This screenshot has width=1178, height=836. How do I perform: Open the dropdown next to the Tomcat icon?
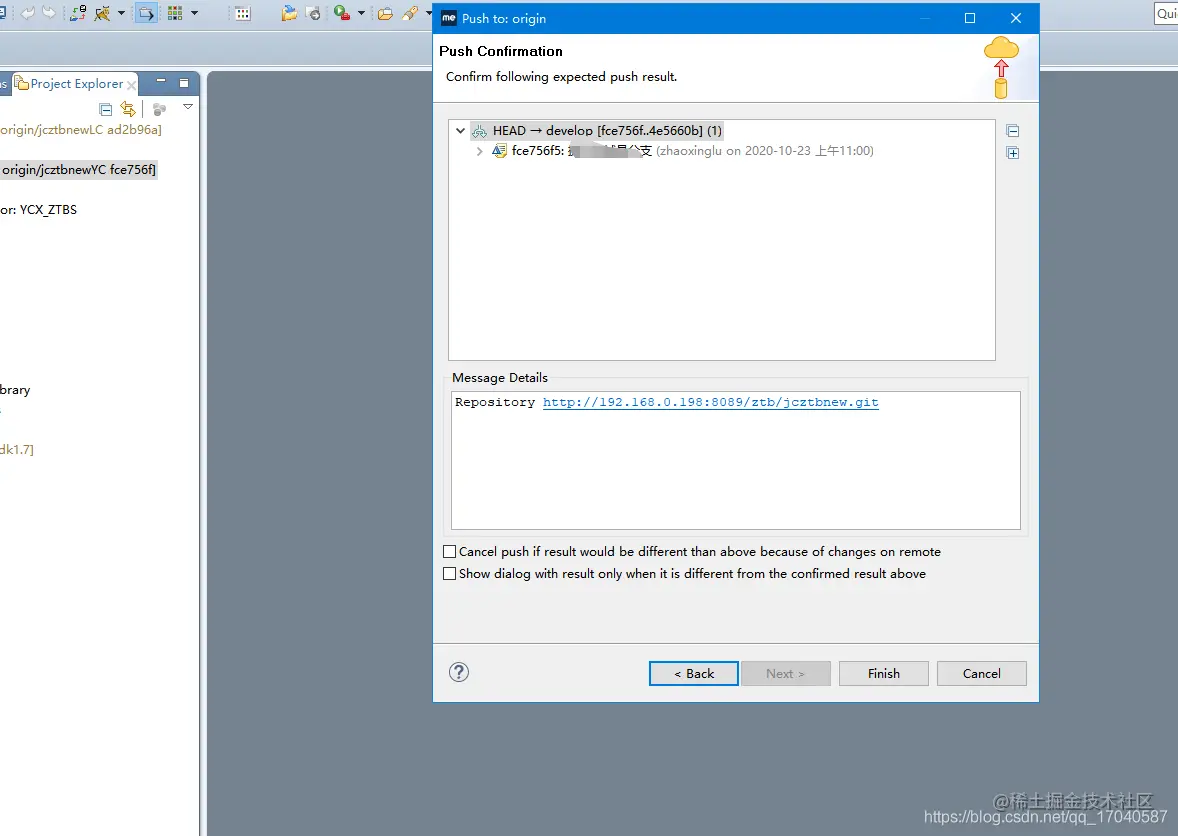tap(121, 13)
